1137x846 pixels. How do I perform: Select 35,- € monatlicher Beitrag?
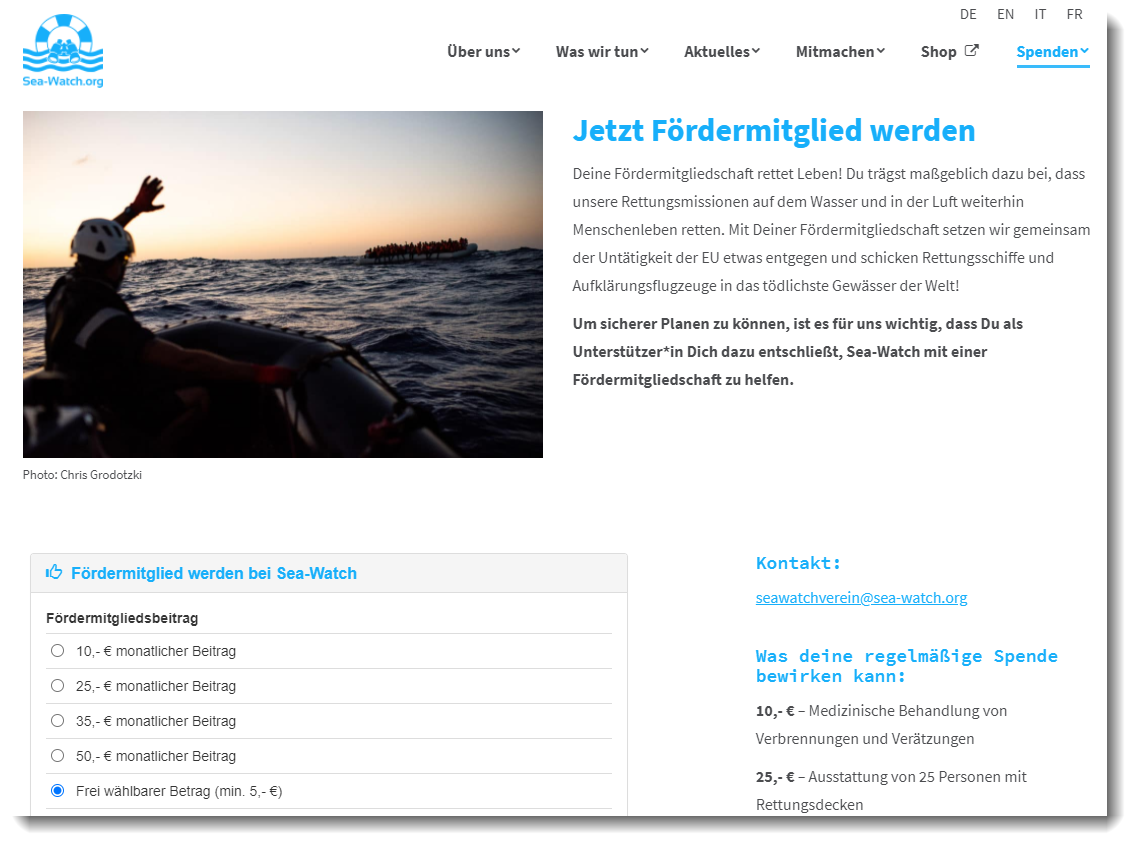pos(58,721)
